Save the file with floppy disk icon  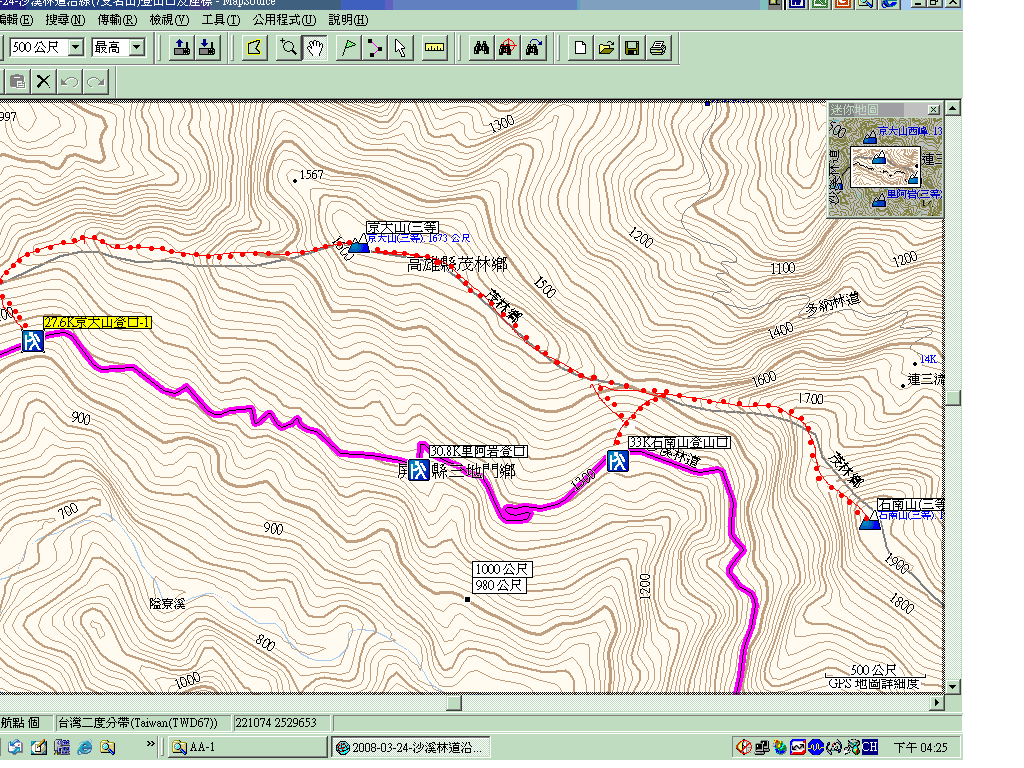[x=632, y=48]
